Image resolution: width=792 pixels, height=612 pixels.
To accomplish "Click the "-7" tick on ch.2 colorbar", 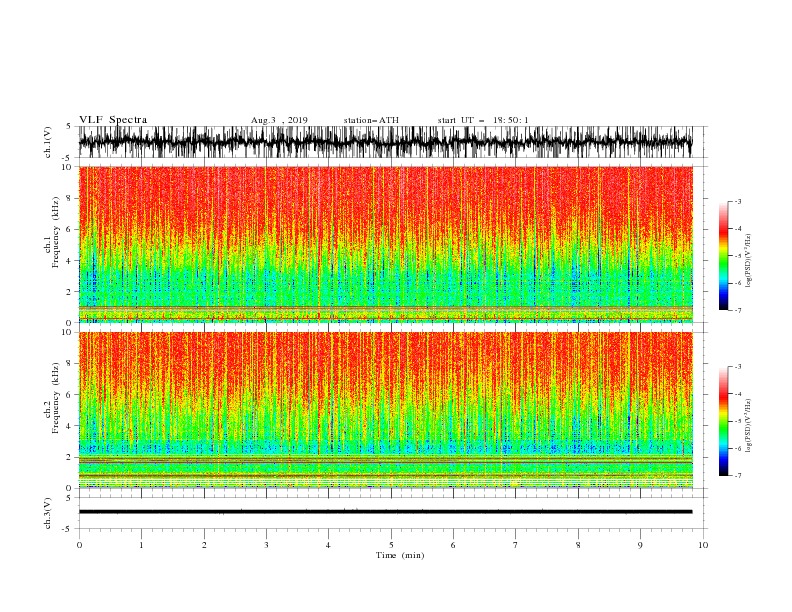I will tap(737, 476).
